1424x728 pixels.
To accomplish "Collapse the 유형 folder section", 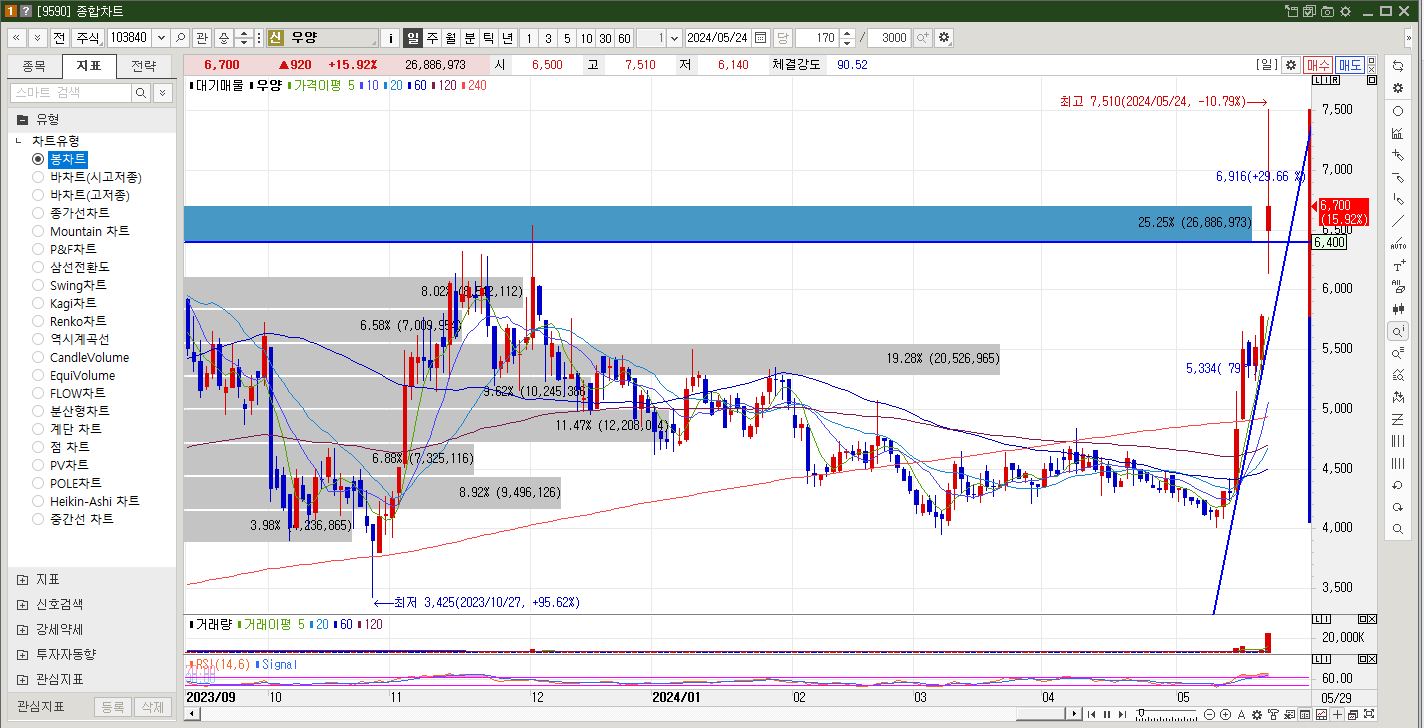I will pyautogui.click(x=22, y=119).
